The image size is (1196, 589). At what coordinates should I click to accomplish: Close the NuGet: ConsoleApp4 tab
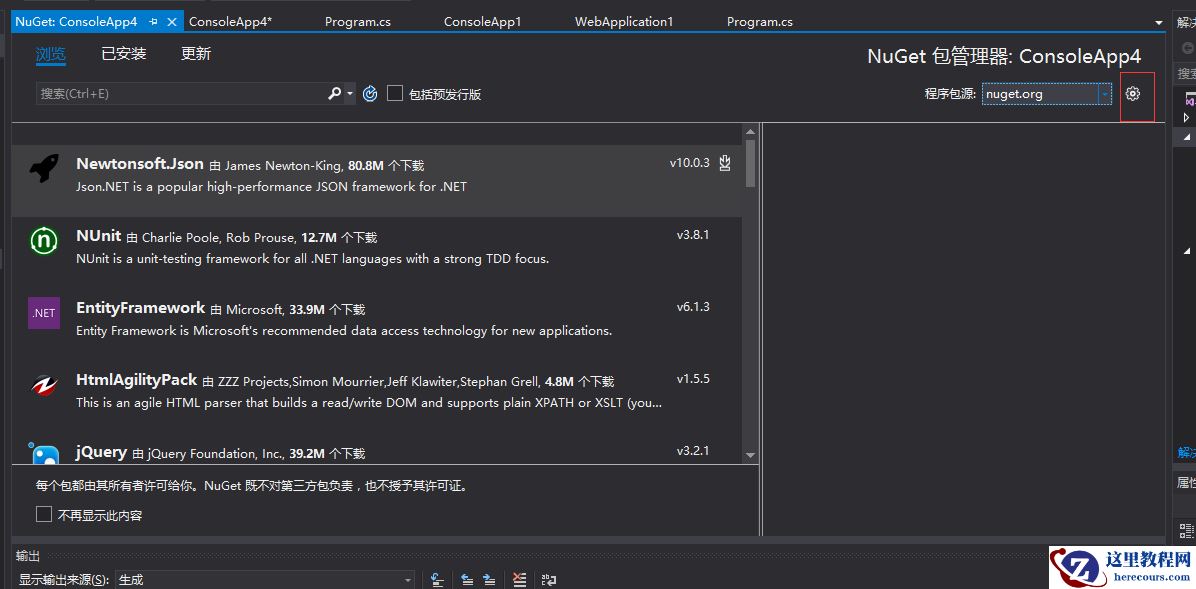[x=172, y=22]
